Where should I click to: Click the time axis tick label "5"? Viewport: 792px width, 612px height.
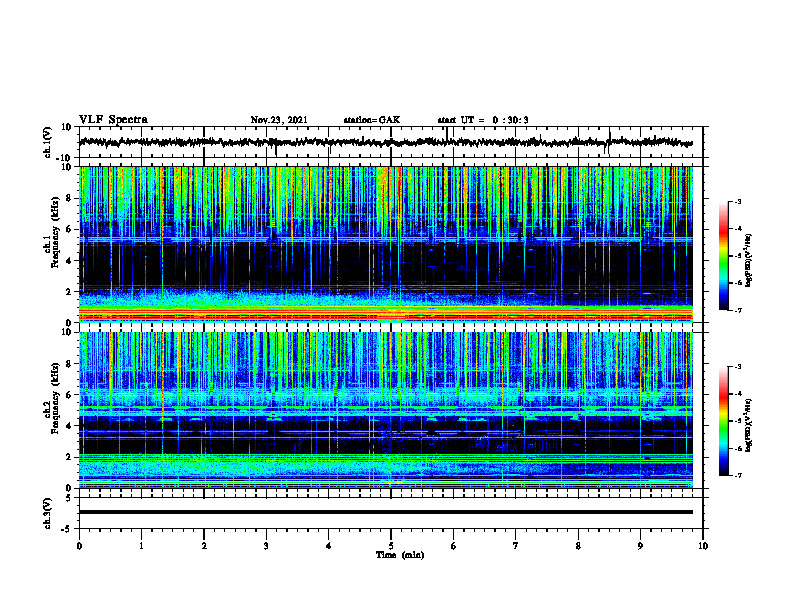pyautogui.click(x=391, y=546)
